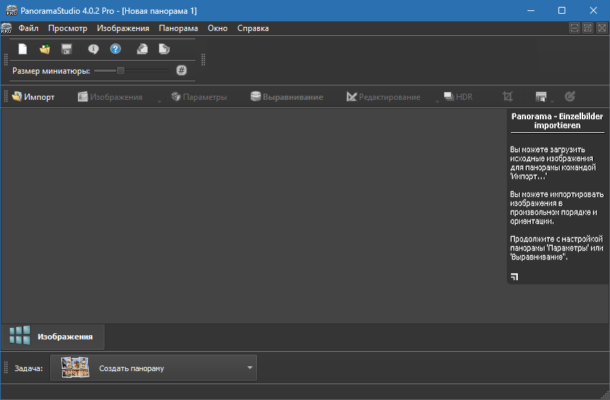Click the Размер миниатюры label

pyautogui.click(x=51, y=71)
